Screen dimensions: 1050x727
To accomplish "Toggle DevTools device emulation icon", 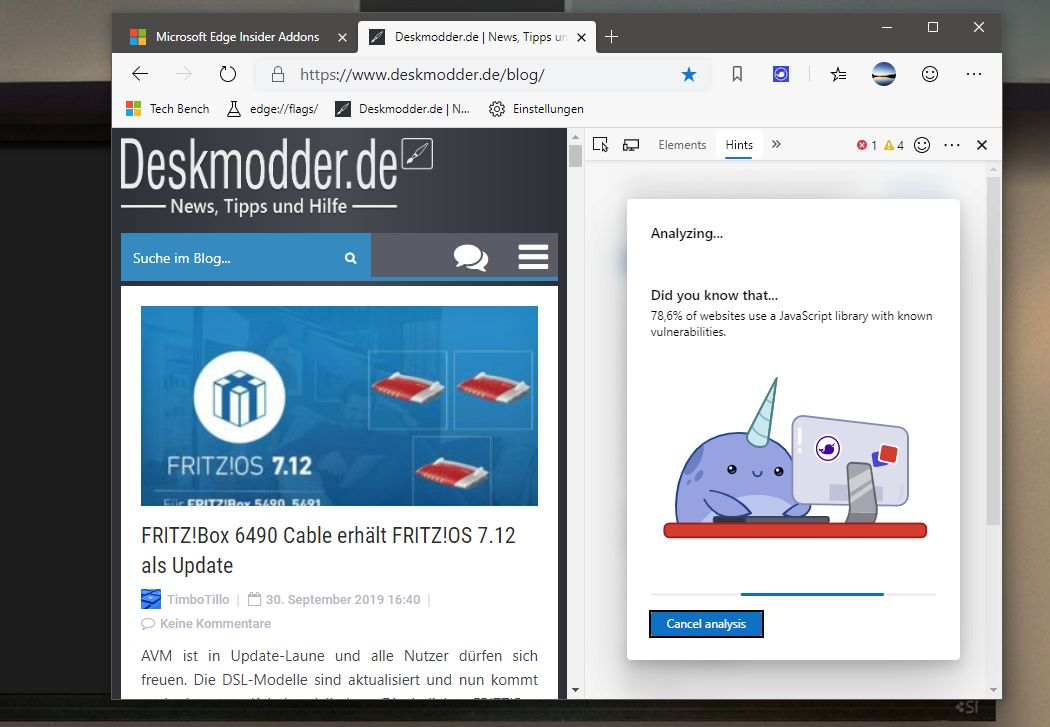I will click(x=631, y=145).
